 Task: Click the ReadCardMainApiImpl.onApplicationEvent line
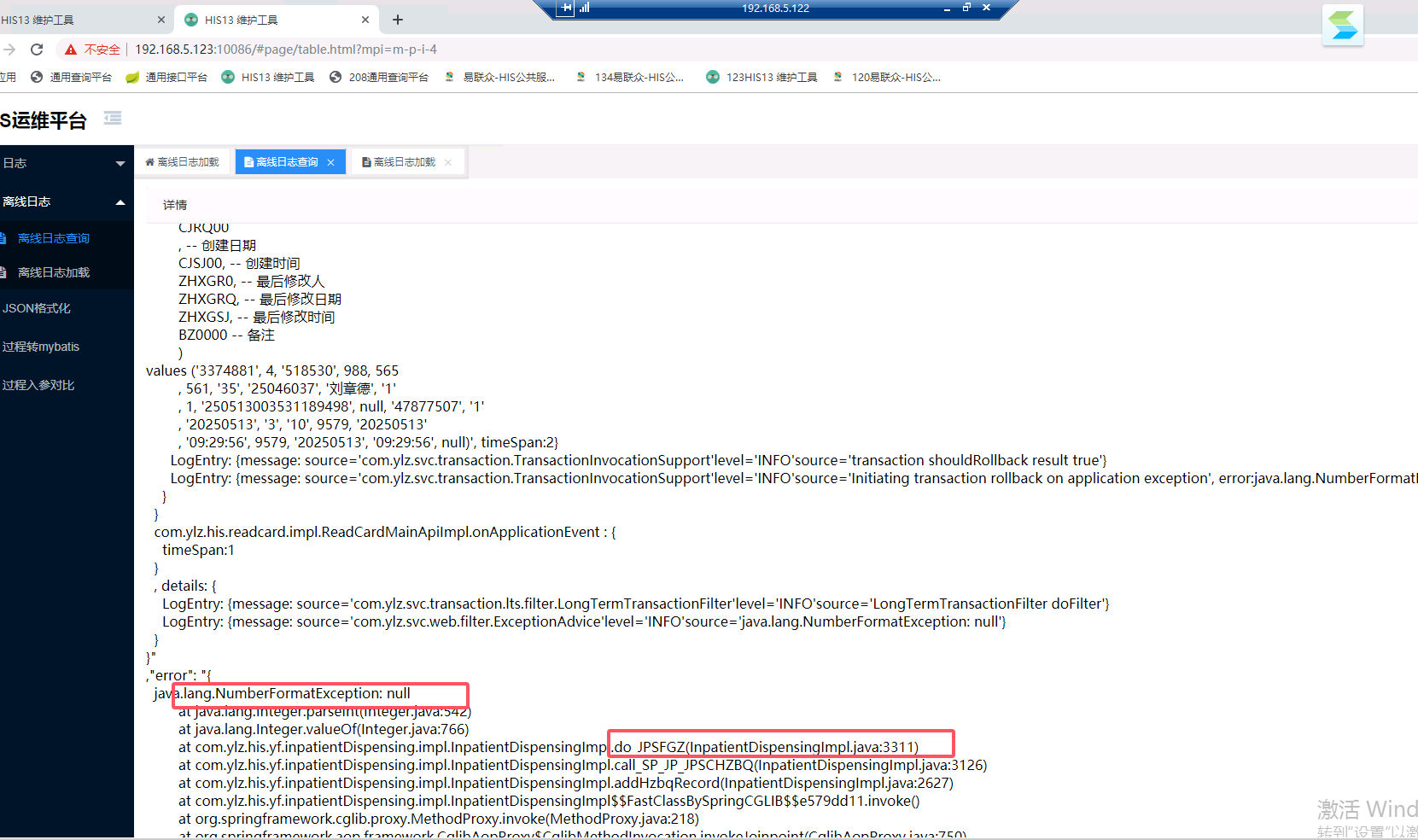(385, 532)
